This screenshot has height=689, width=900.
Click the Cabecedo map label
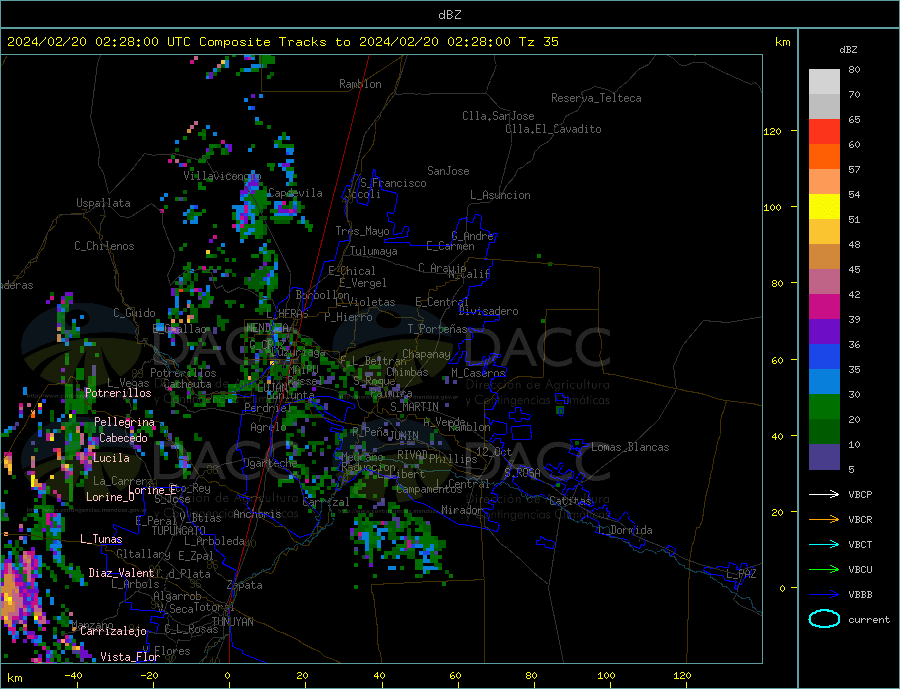coord(123,438)
